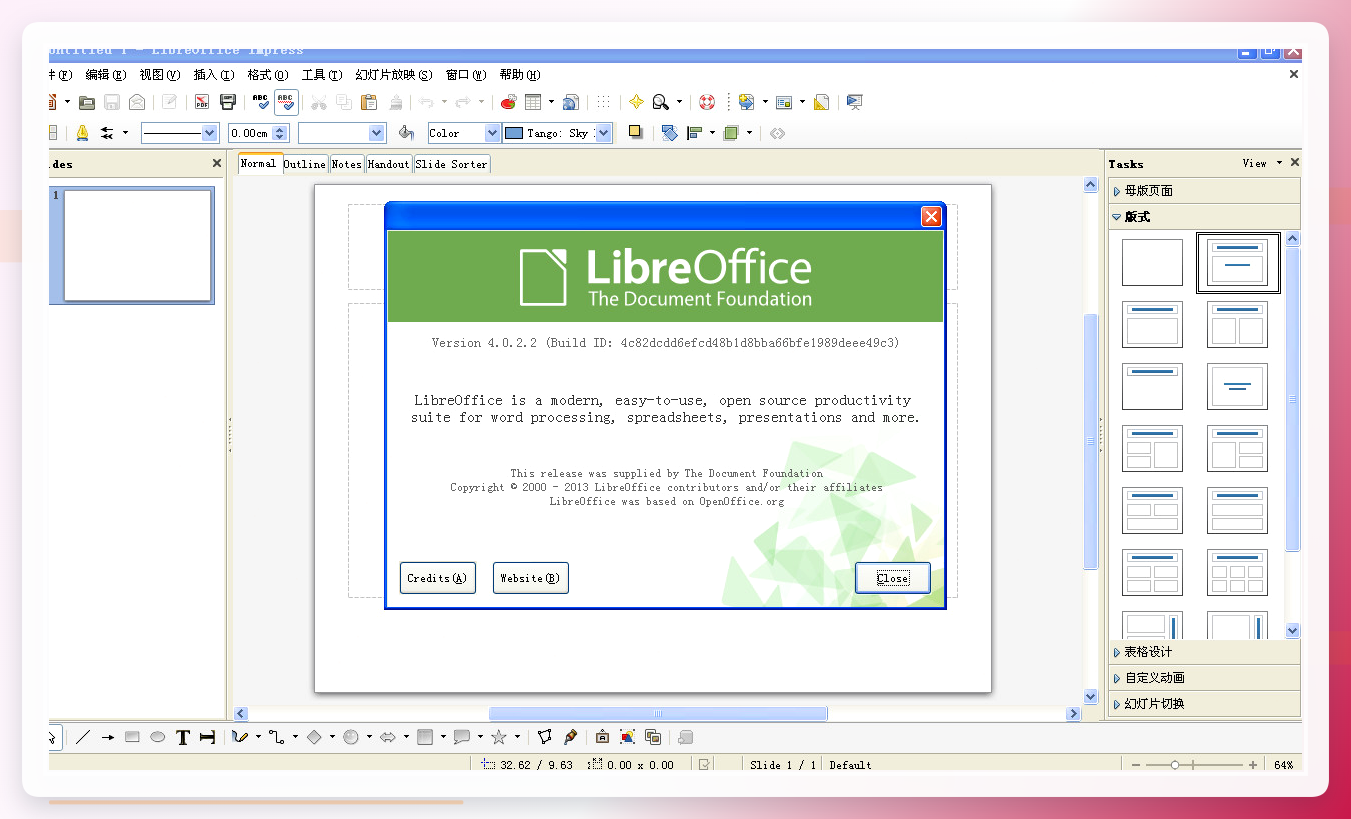Click the Help lifebuoy icon
Image resolution: width=1351 pixels, height=819 pixels.
(x=707, y=102)
